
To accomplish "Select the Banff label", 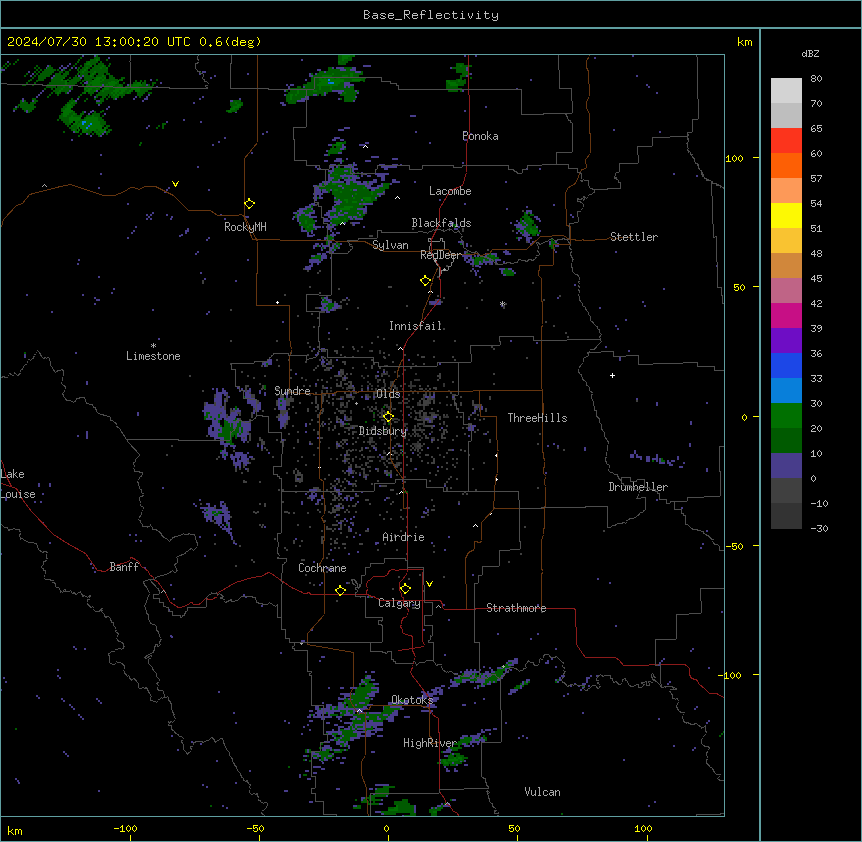I will 124,567.
